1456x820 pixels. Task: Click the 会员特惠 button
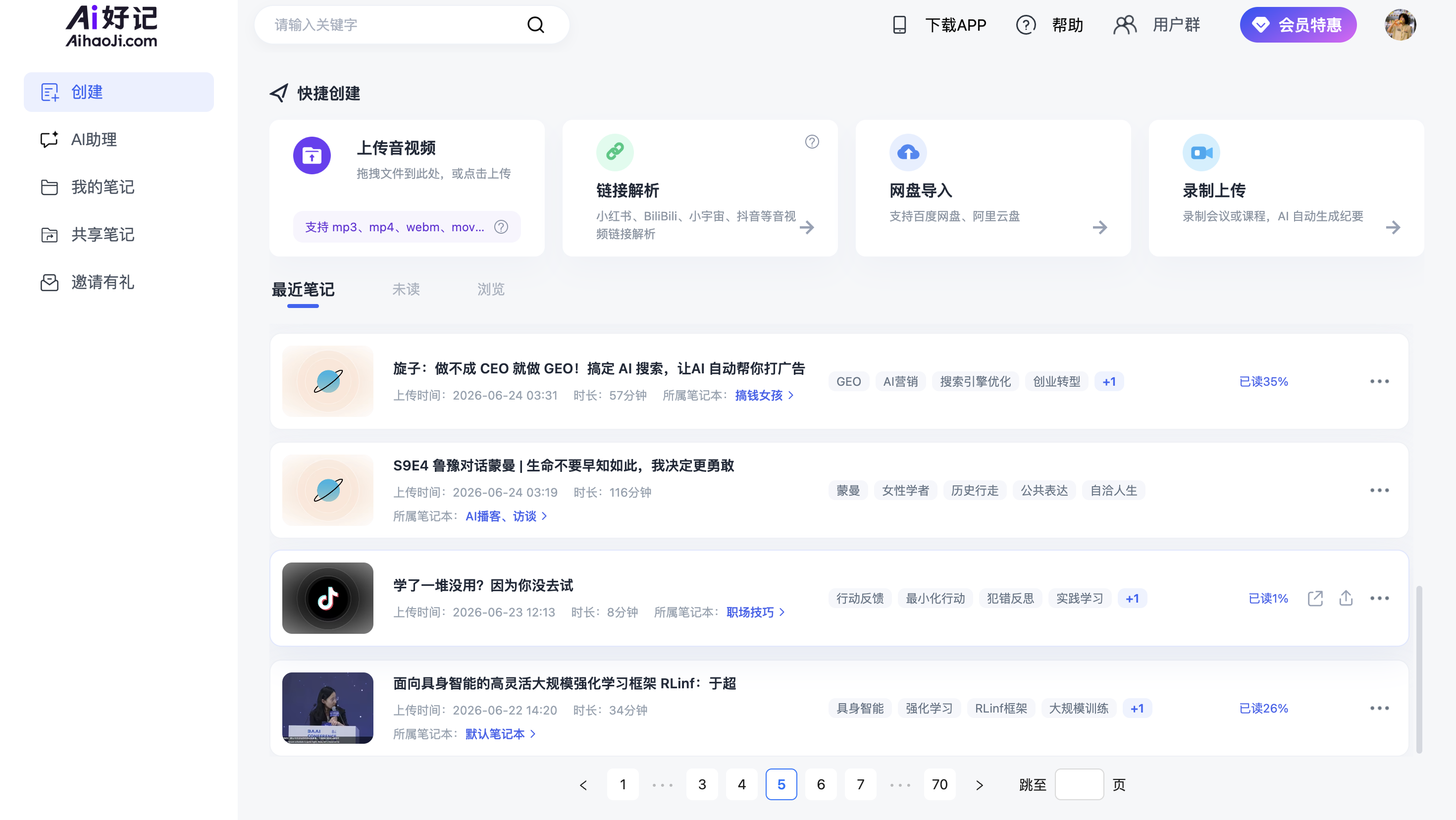tap(1298, 25)
